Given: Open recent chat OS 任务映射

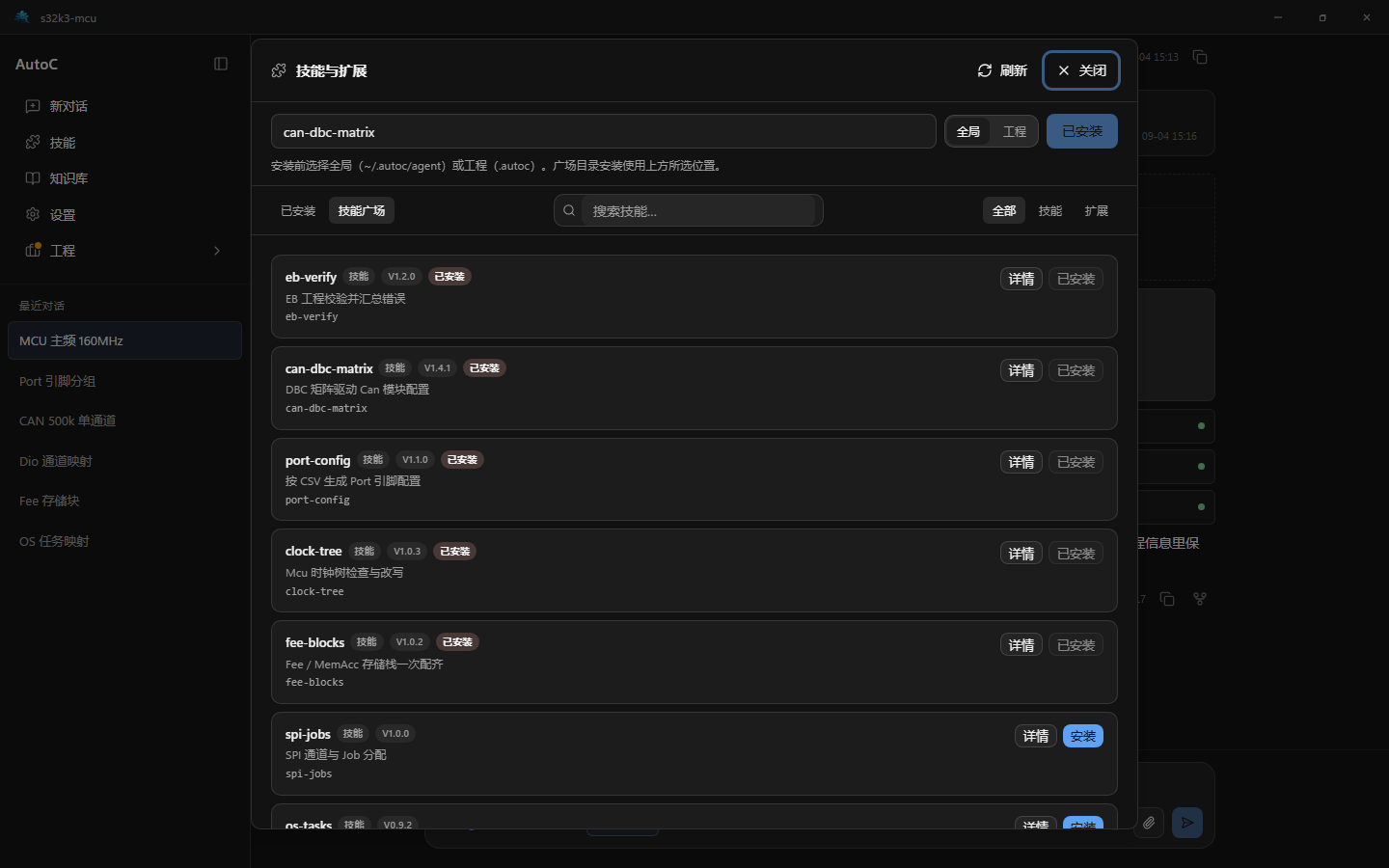Looking at the screenshot, I should 124,541.
